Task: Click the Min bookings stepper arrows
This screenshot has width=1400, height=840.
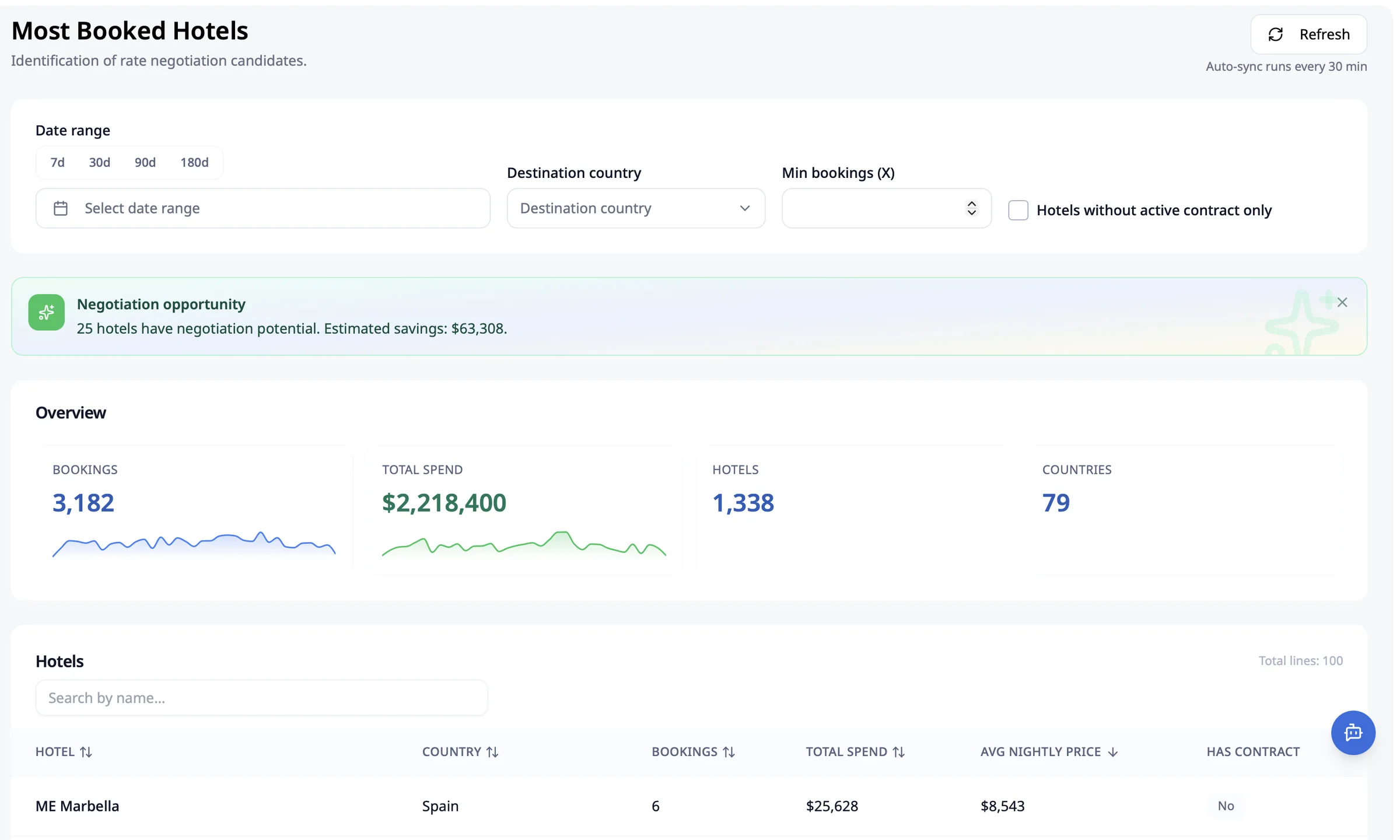Action: click(x=971, y=208)
